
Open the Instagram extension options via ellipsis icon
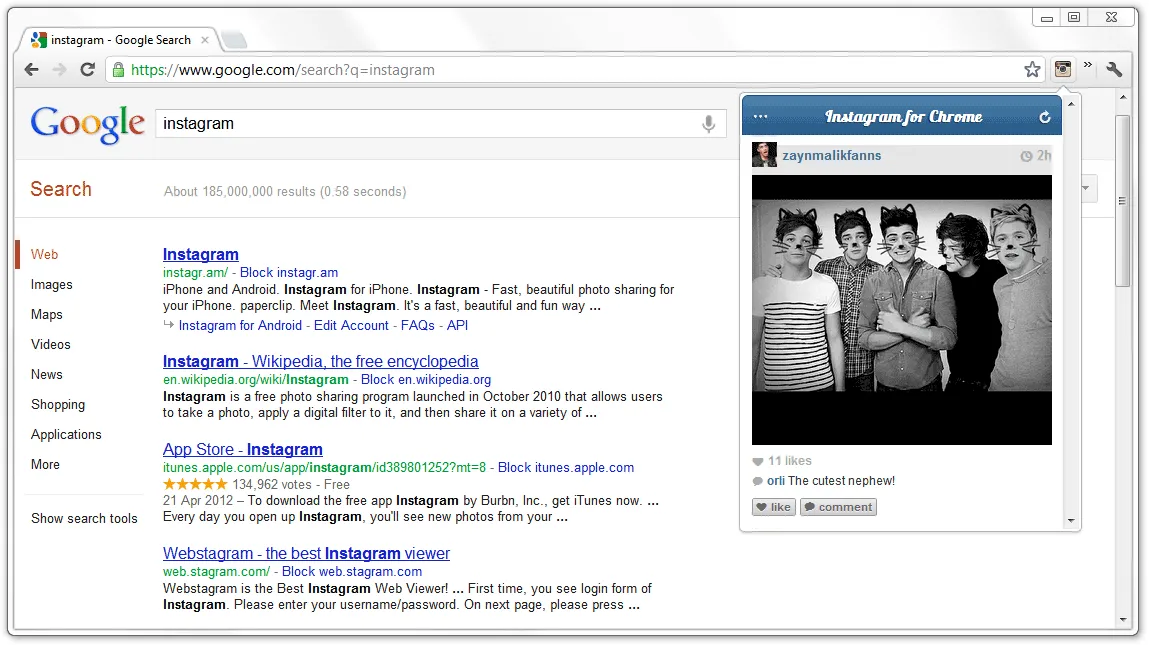point(760,115)
